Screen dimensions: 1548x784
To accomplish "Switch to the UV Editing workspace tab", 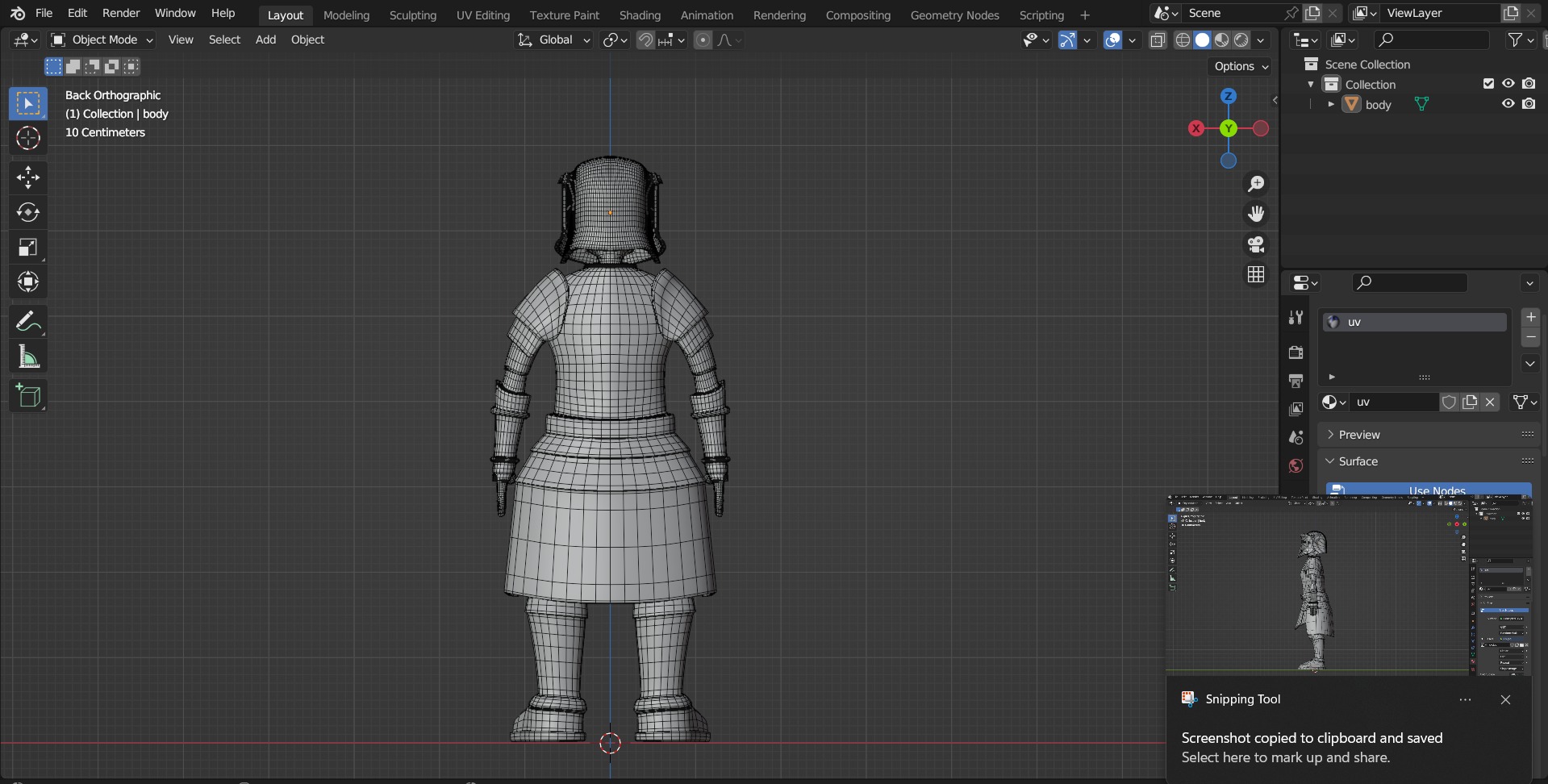I will (482, 15).
